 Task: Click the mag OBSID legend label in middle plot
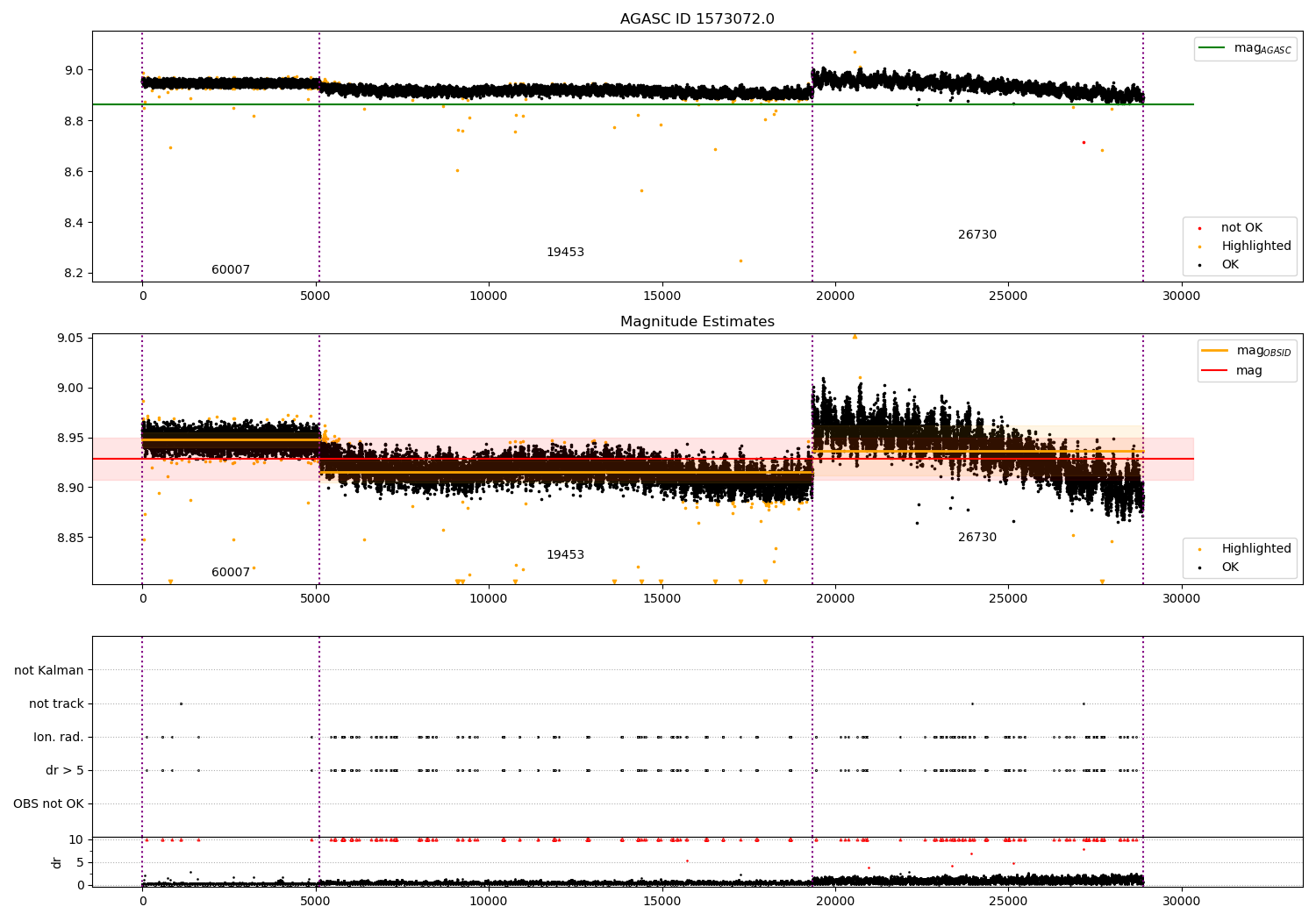tap(1263, 351)
